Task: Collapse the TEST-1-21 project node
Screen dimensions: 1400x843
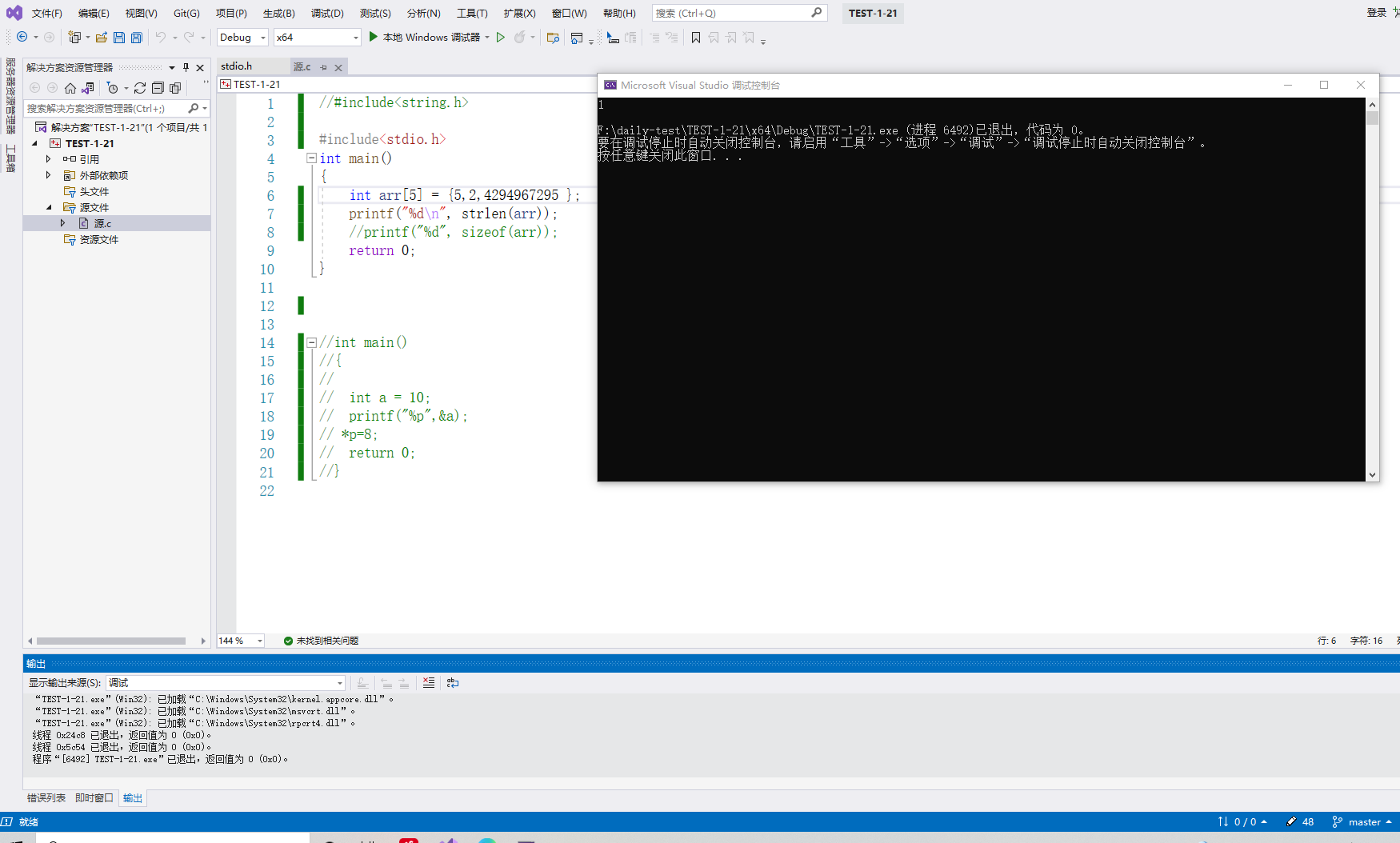Action: pyautogui.click(x=34, y=143)
